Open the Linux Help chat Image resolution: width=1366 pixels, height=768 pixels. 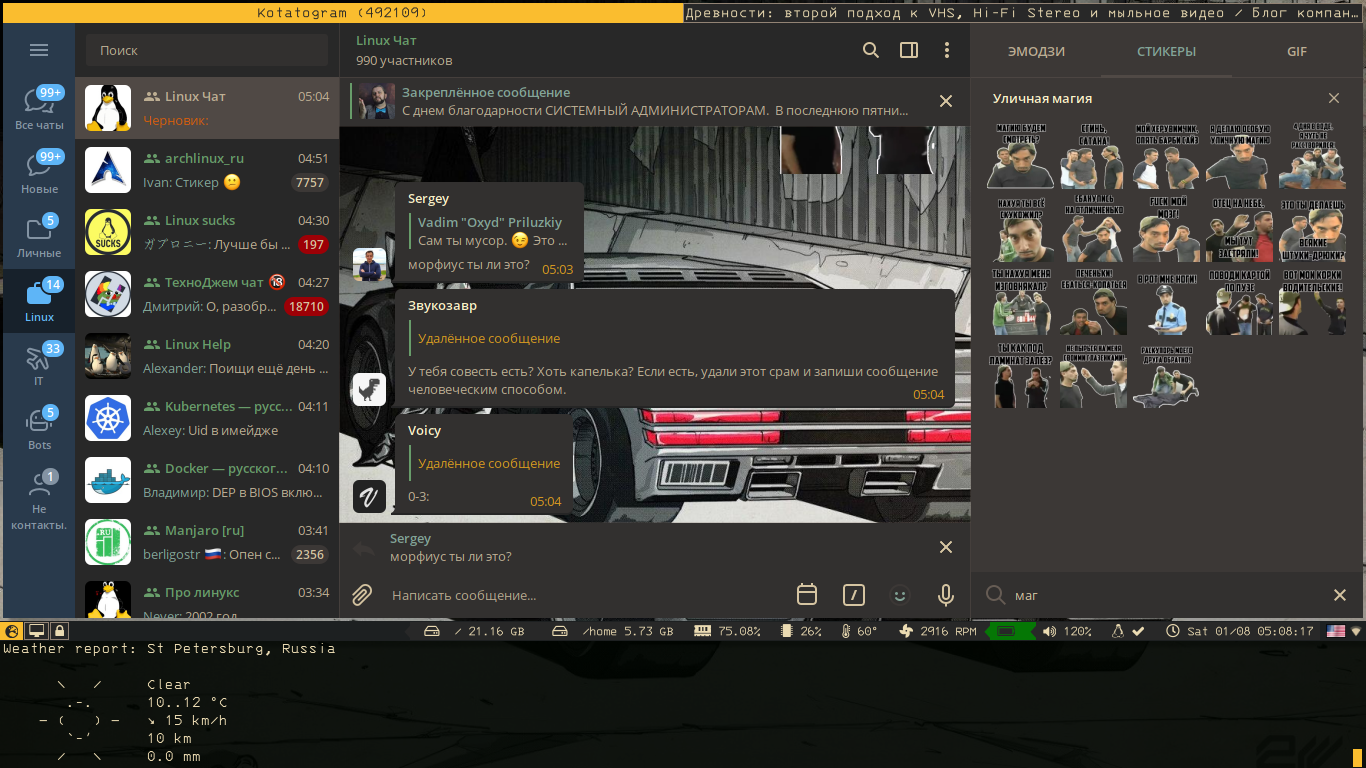207,356
